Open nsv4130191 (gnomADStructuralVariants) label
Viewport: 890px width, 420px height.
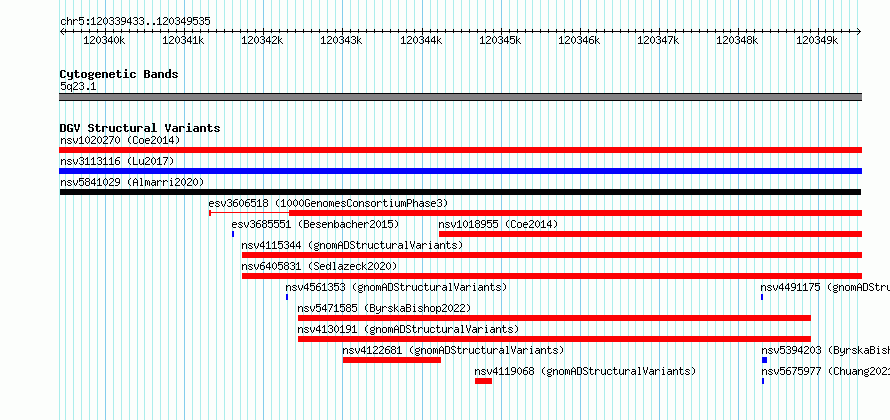pos(408,329)
